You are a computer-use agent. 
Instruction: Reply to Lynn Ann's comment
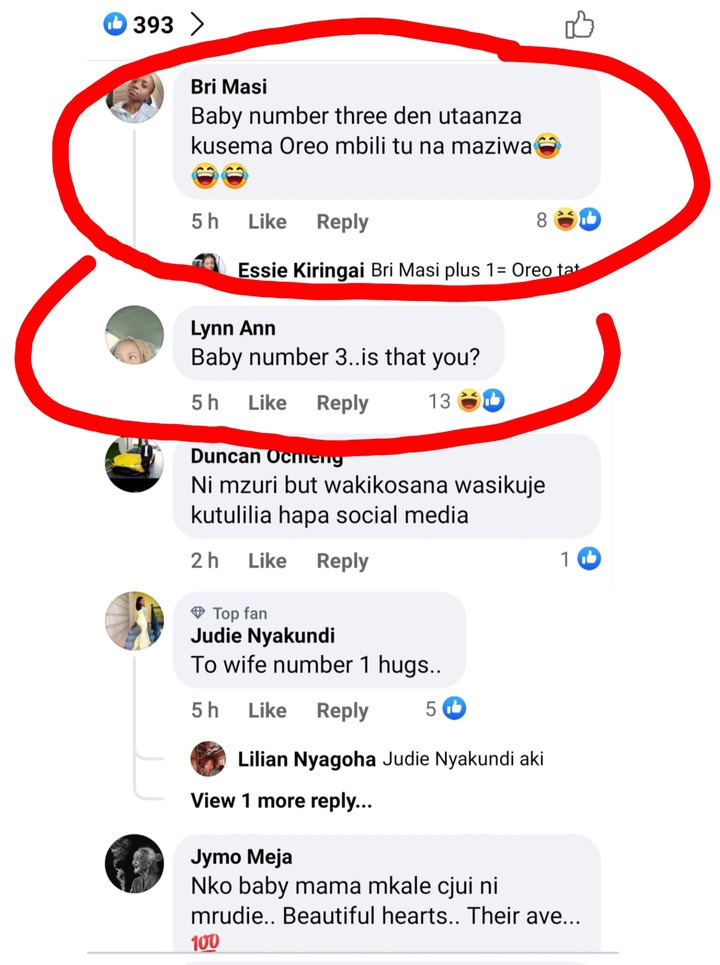[342, 403]
